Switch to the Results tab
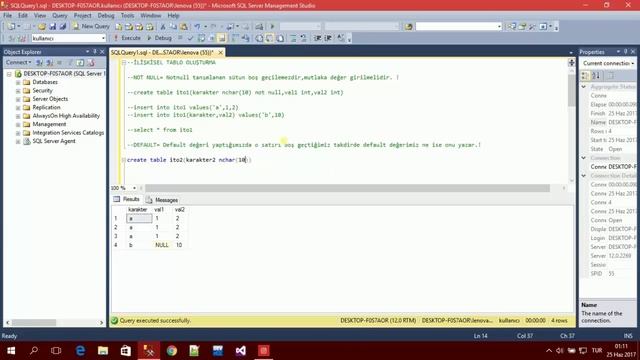 click(127, 199)
